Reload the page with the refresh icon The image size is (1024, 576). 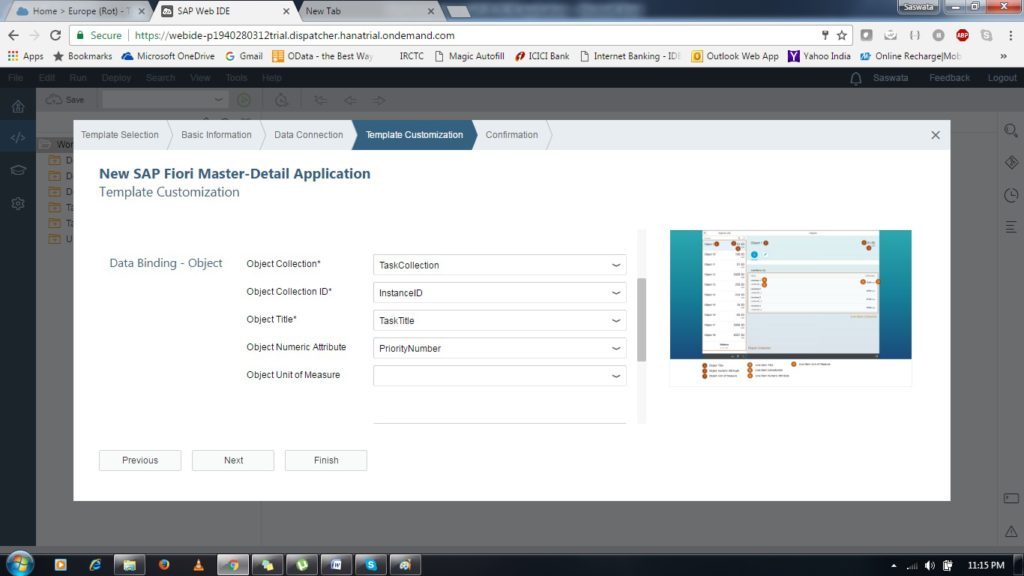[x=56, y=35]
